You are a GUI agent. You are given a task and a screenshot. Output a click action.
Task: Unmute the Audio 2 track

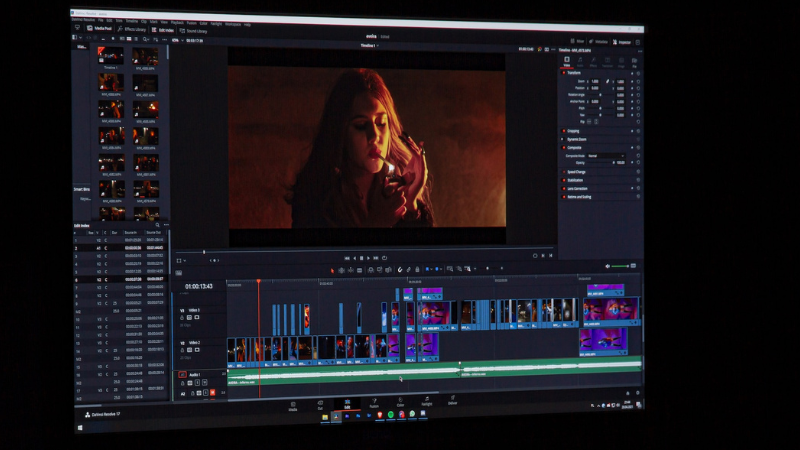pyautogui.click(x=212, y=392)
